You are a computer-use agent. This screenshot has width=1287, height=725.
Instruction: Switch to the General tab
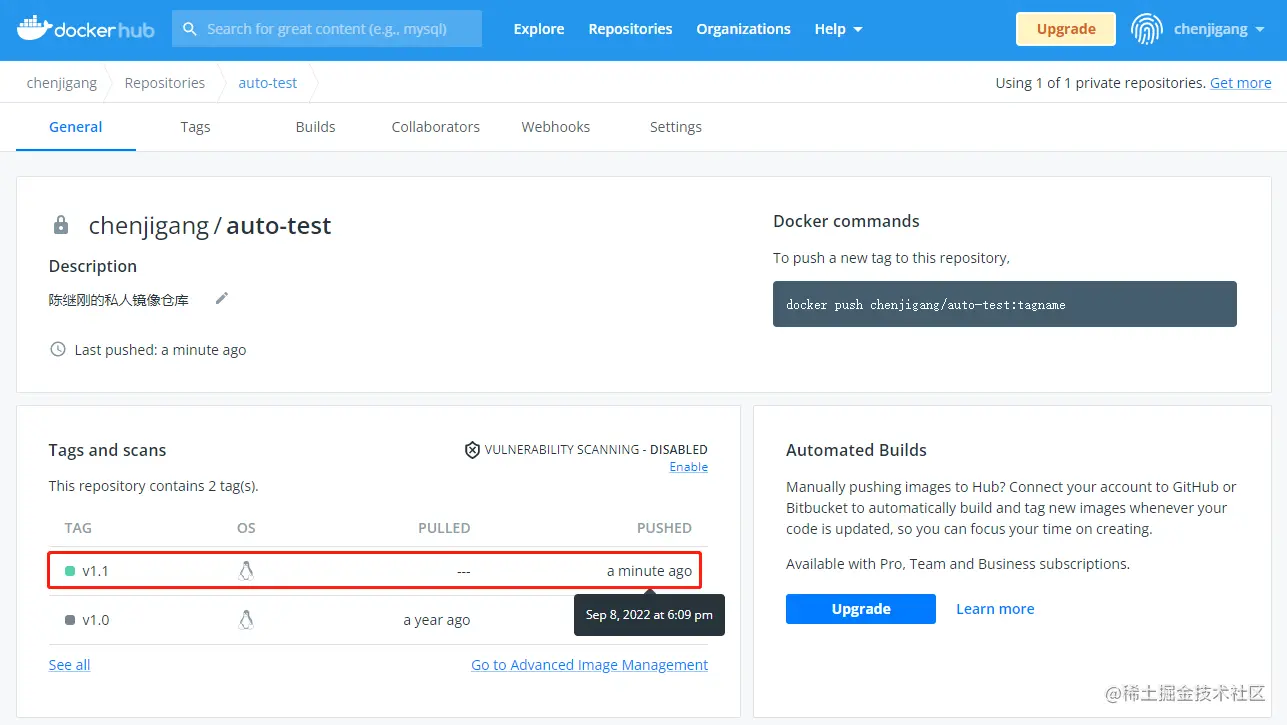click(x=76, y=127)
